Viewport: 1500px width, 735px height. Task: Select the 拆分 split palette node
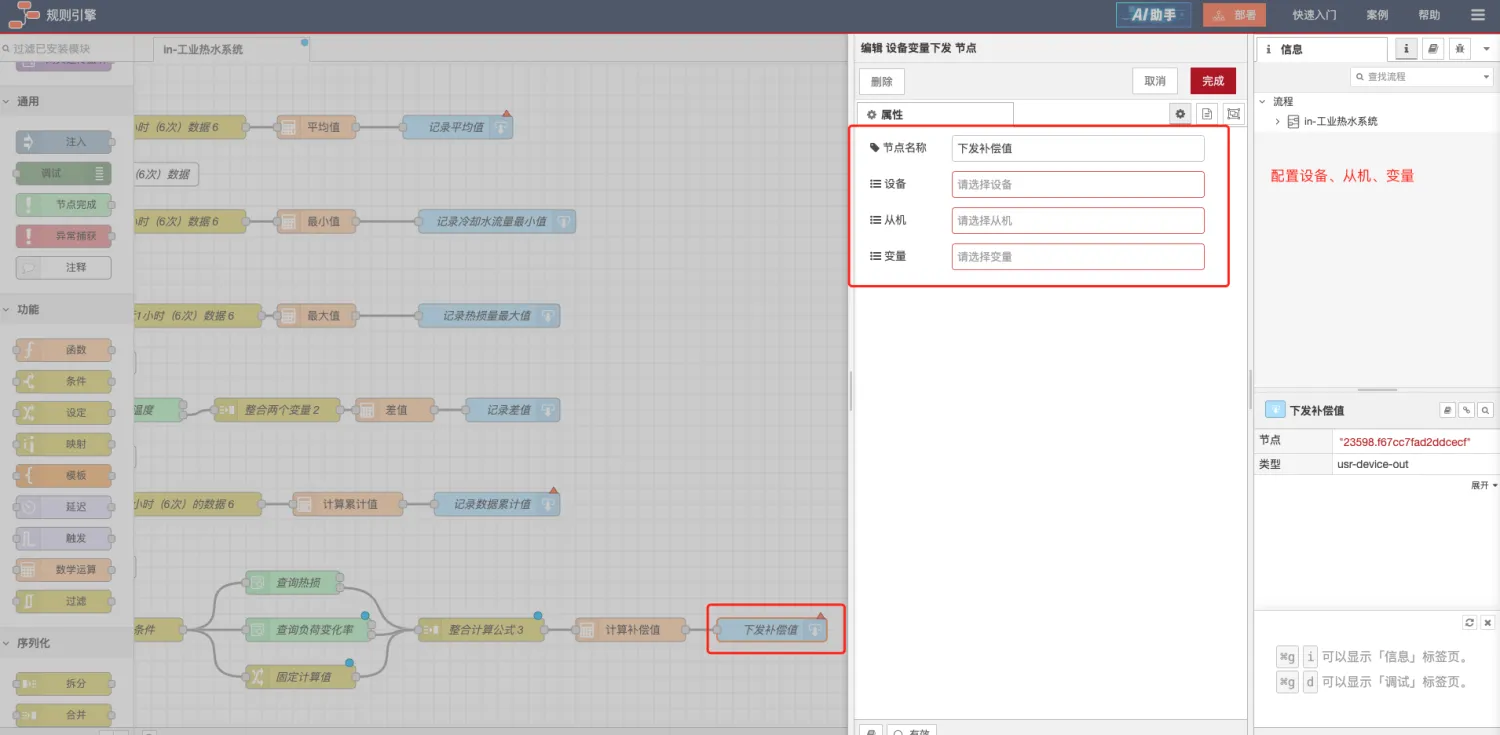tap(64, 684)
